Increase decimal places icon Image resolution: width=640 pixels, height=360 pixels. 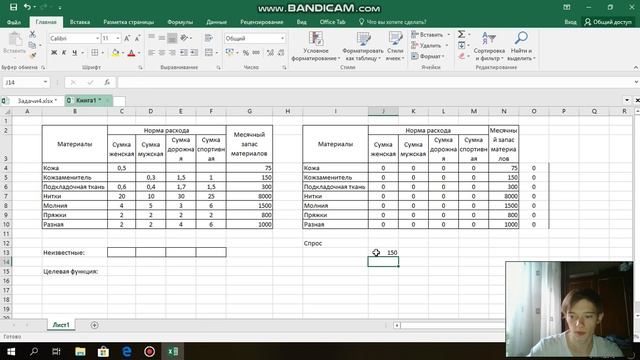pyautogui.click(x=270, y=53)
